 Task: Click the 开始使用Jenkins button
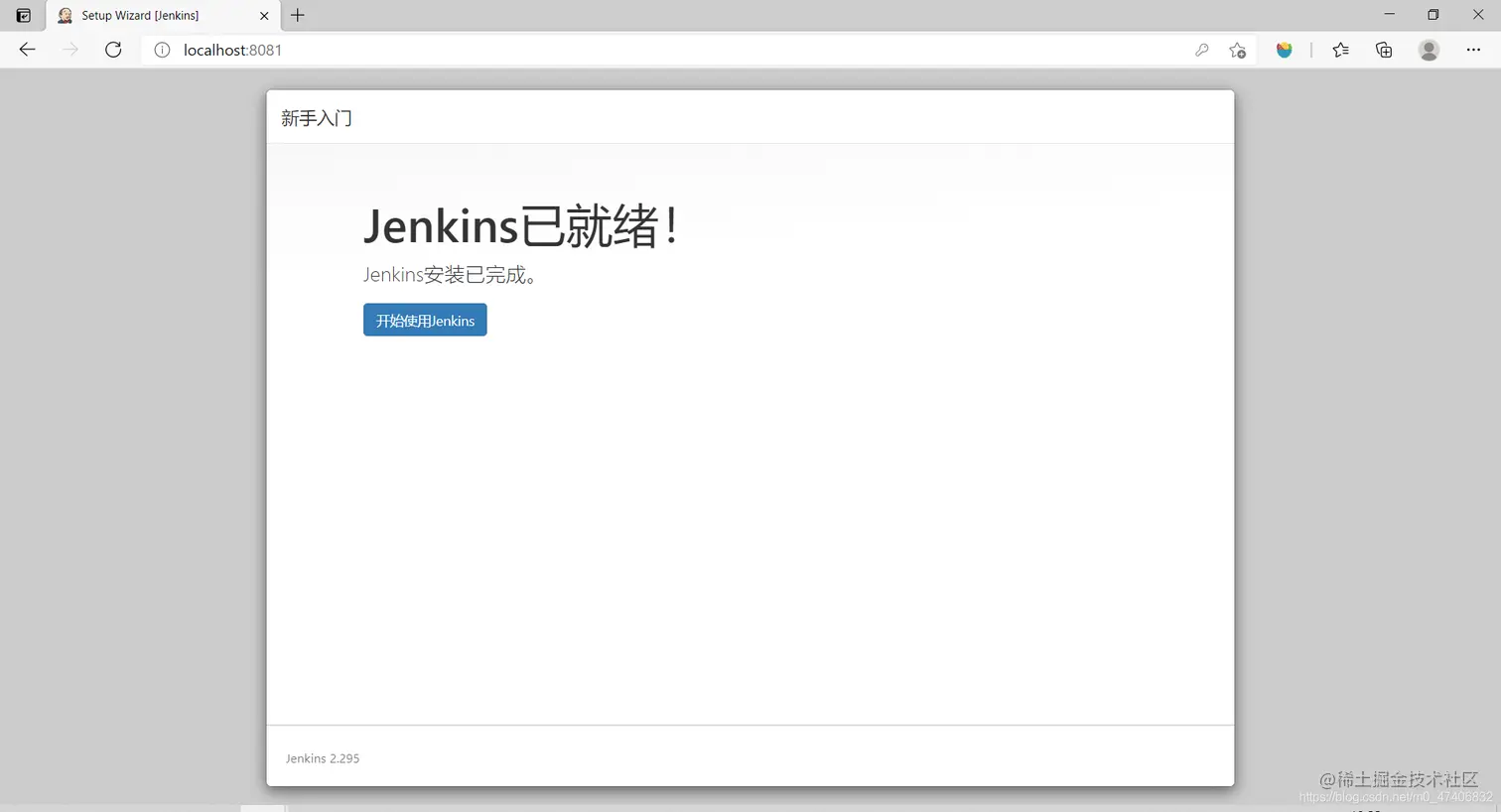pos(425,320)
